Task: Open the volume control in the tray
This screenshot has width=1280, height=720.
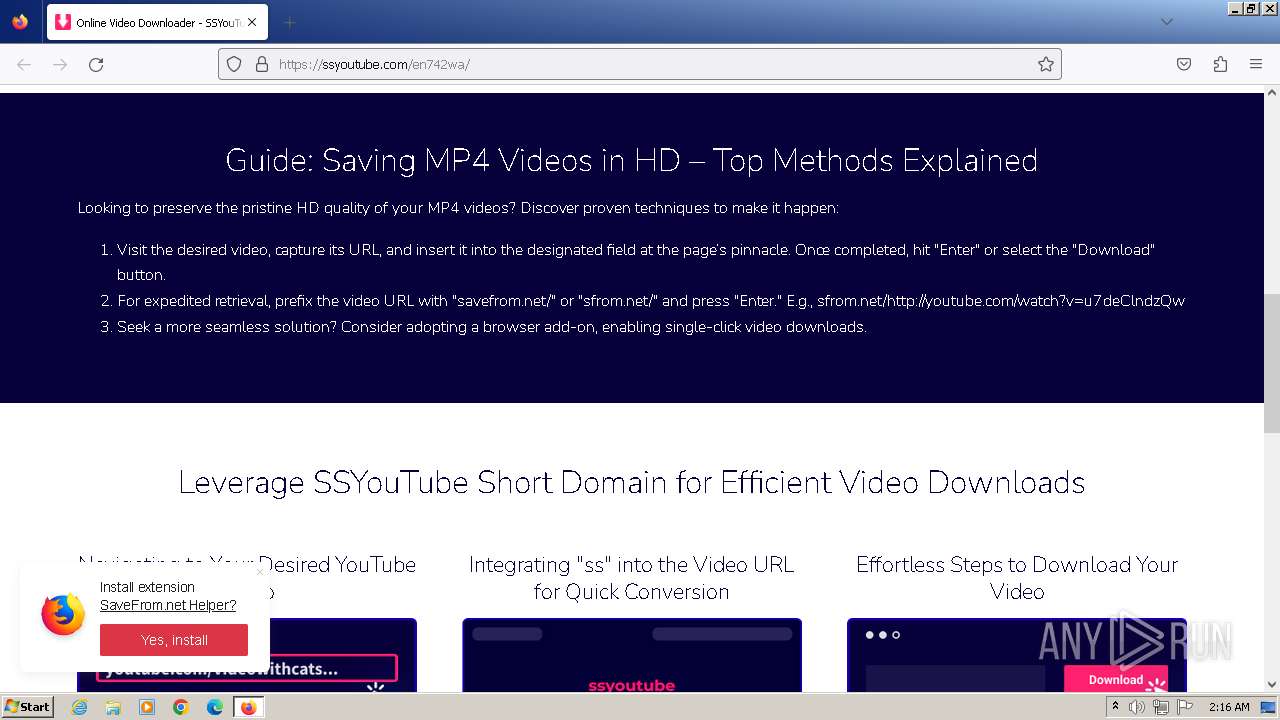Action: (1137, 707)
